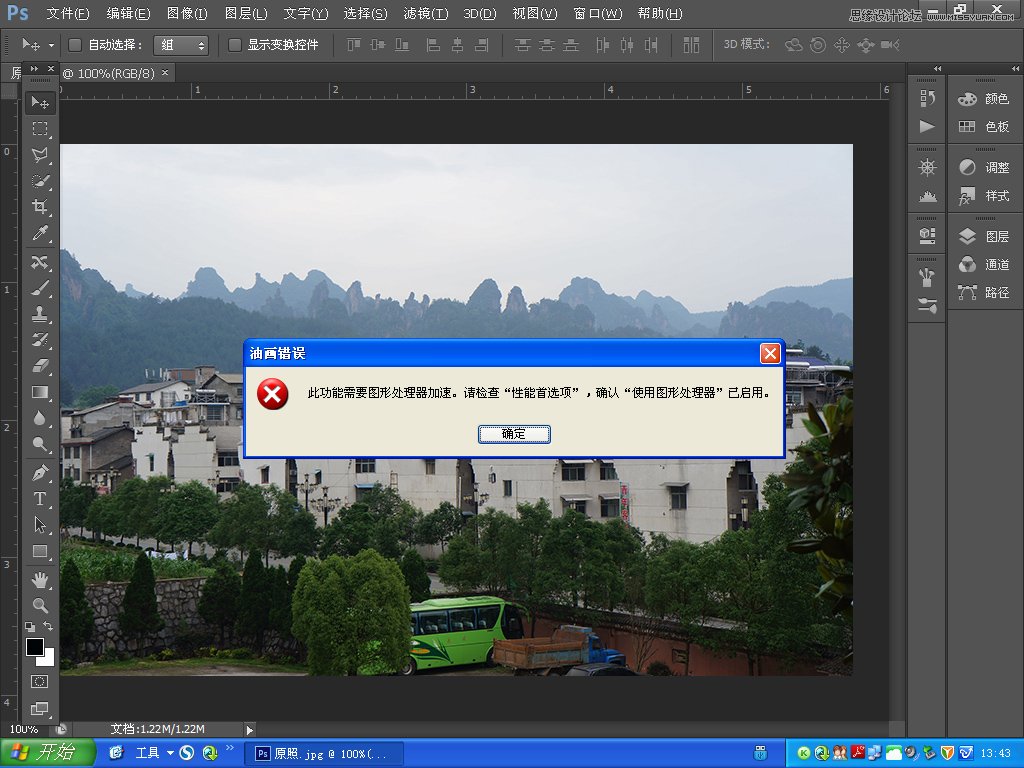Close the 油画错误 dialog
The width and height of the screenshot is (1024, 768).
point(770,353)
